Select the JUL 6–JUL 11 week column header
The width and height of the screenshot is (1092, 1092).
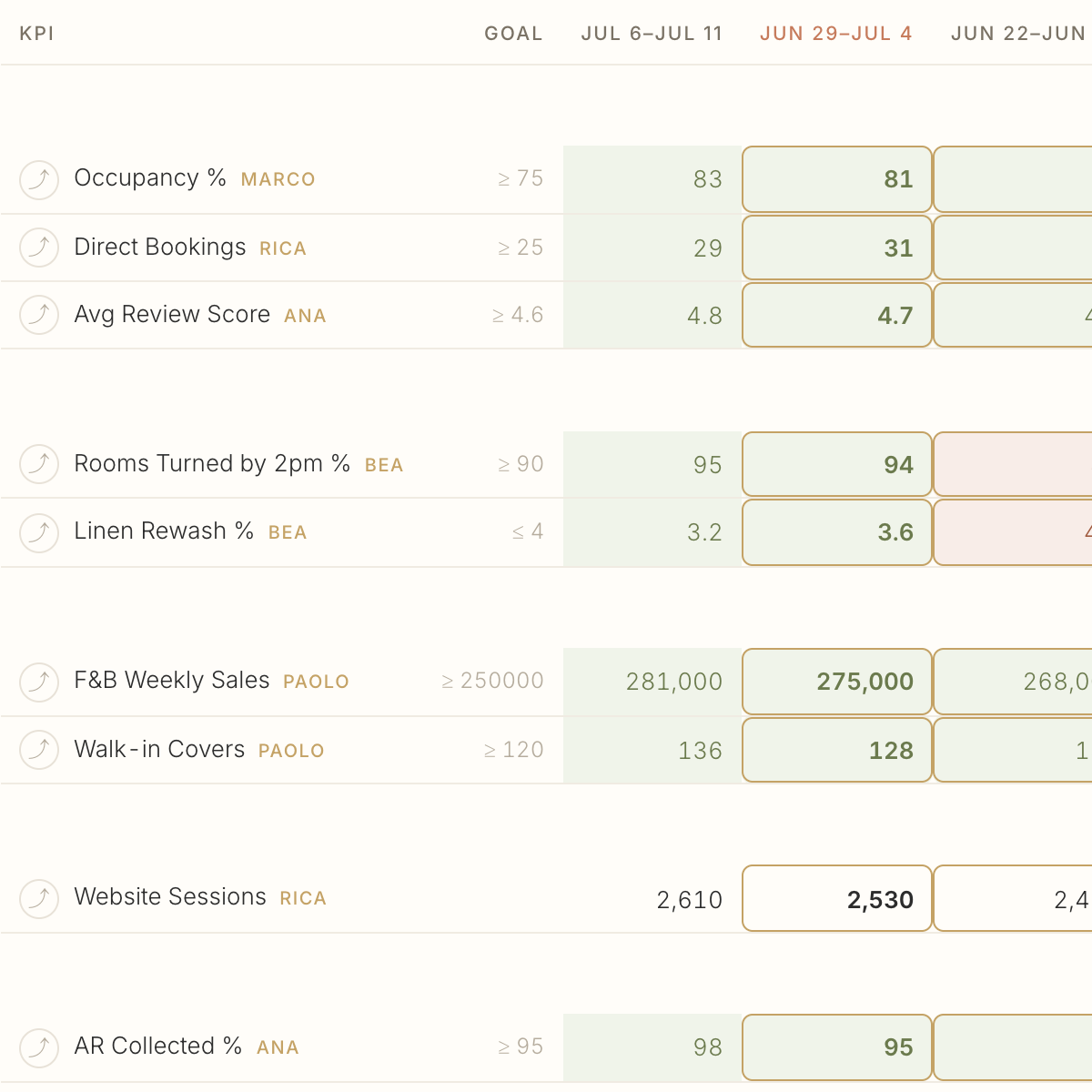(x=652, y=34)
